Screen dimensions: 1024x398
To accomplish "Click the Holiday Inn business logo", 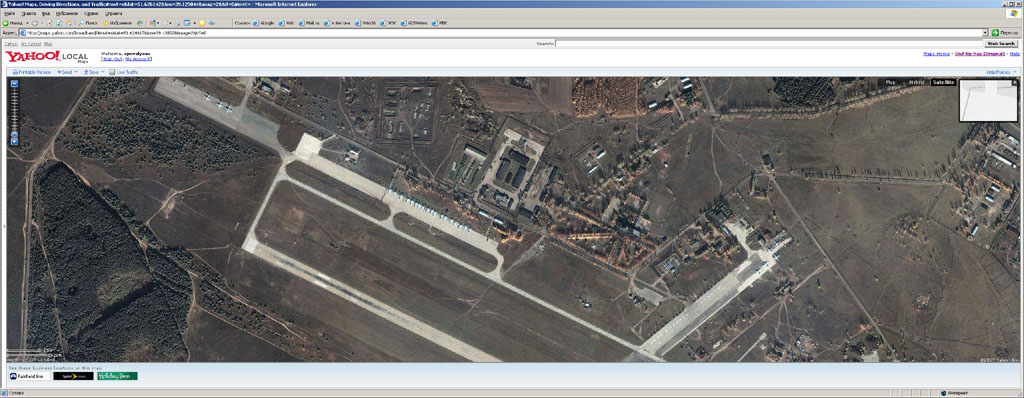I will (118, 376).
